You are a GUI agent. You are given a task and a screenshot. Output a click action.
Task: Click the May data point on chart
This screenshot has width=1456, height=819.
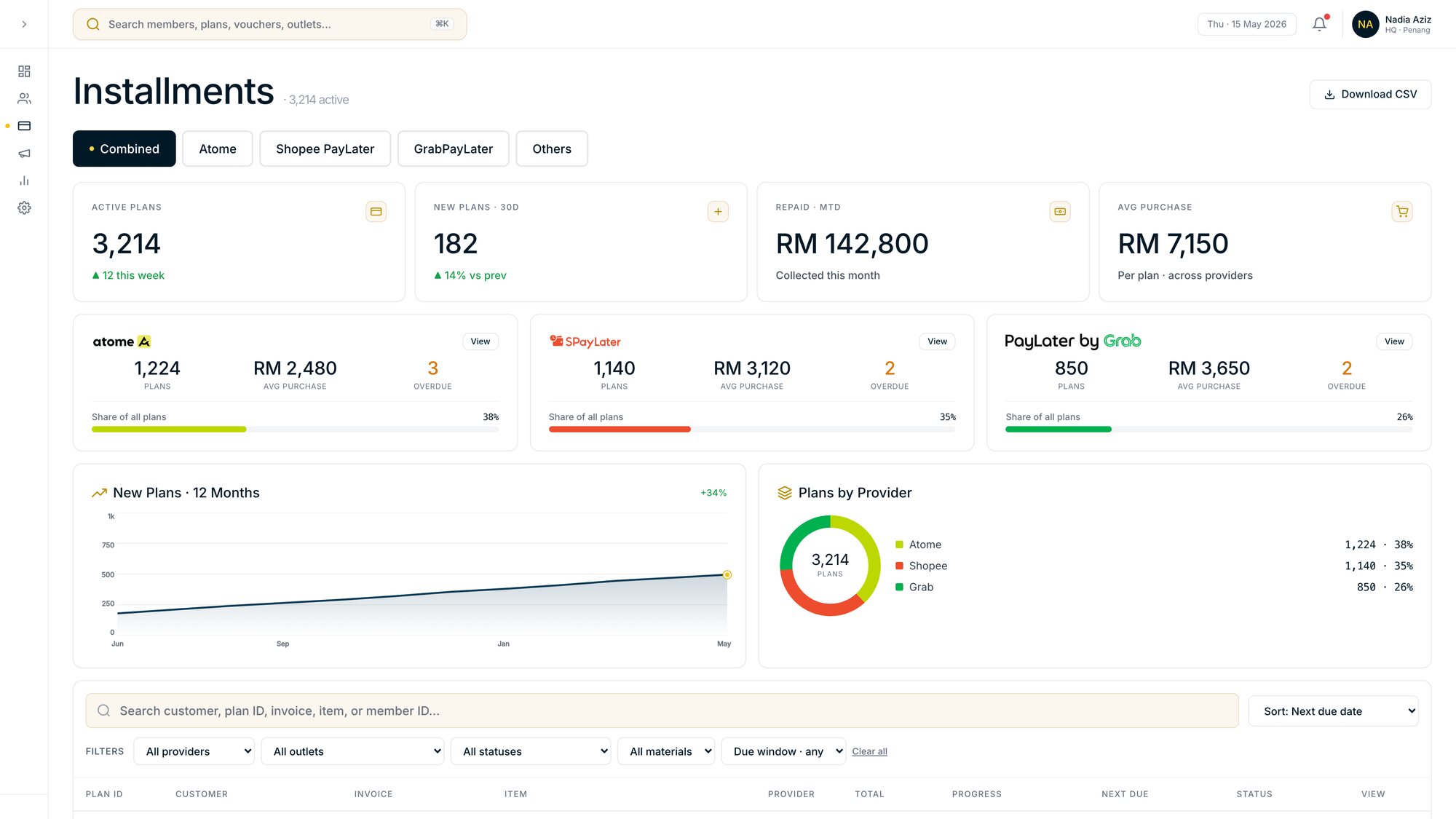pos(727,575)
